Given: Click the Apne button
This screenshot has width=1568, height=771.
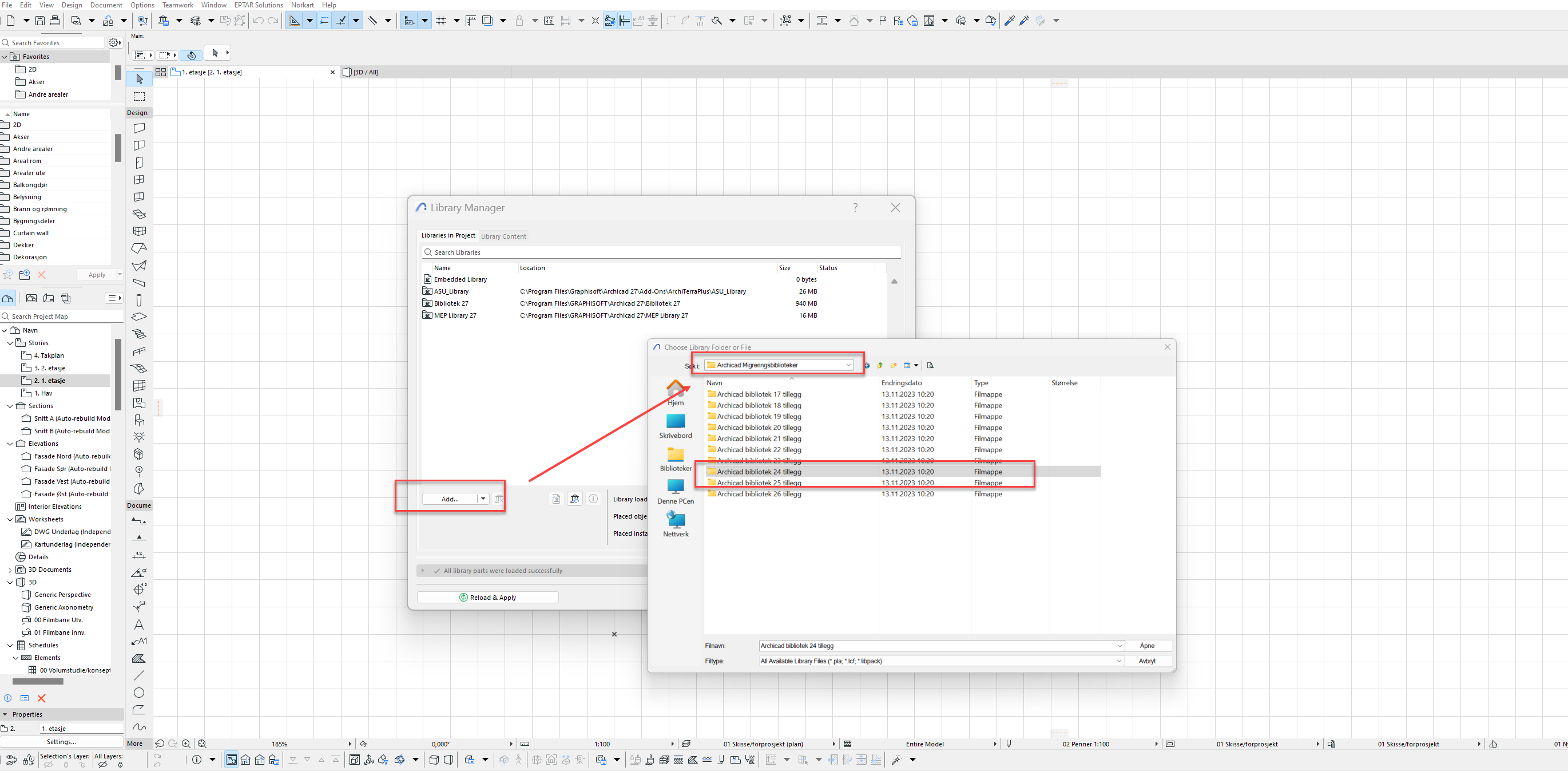Looking at the screenshot, I should click(1147, 646).
